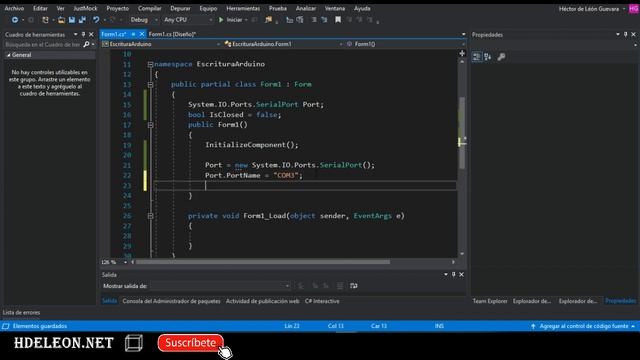Open the Analizar menu
The image size is (640, 360).
tap(306, 8)
